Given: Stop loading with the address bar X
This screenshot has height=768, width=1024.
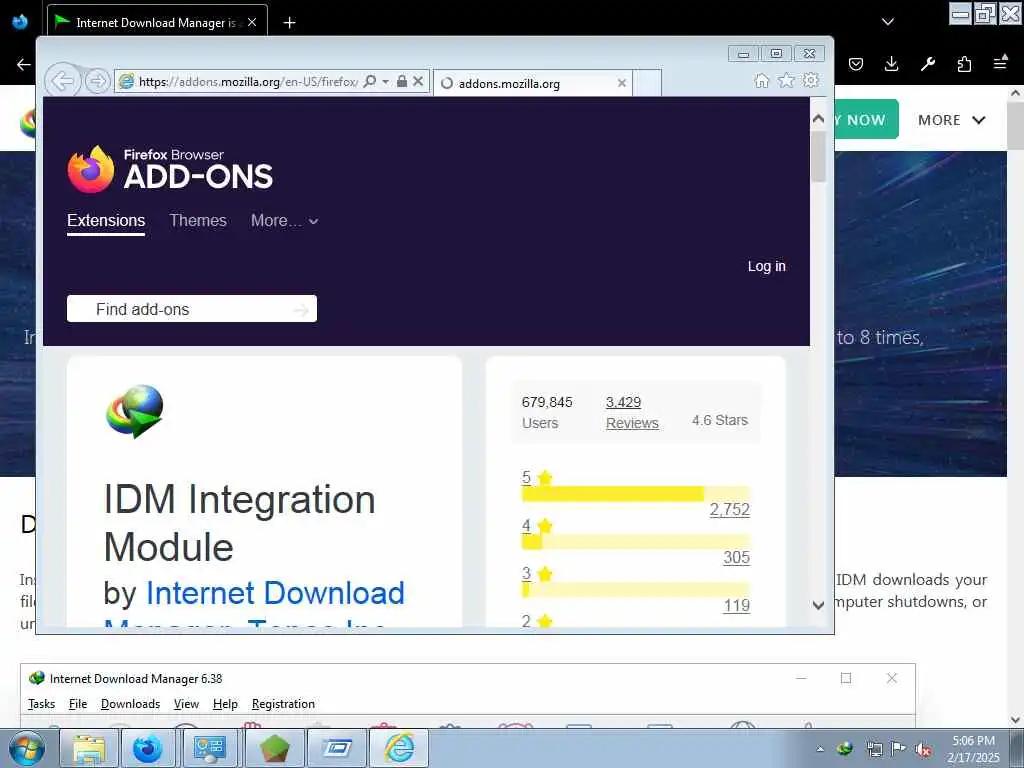Looking at the screenshot, I should pyautogui.click(x=419, y=82).
